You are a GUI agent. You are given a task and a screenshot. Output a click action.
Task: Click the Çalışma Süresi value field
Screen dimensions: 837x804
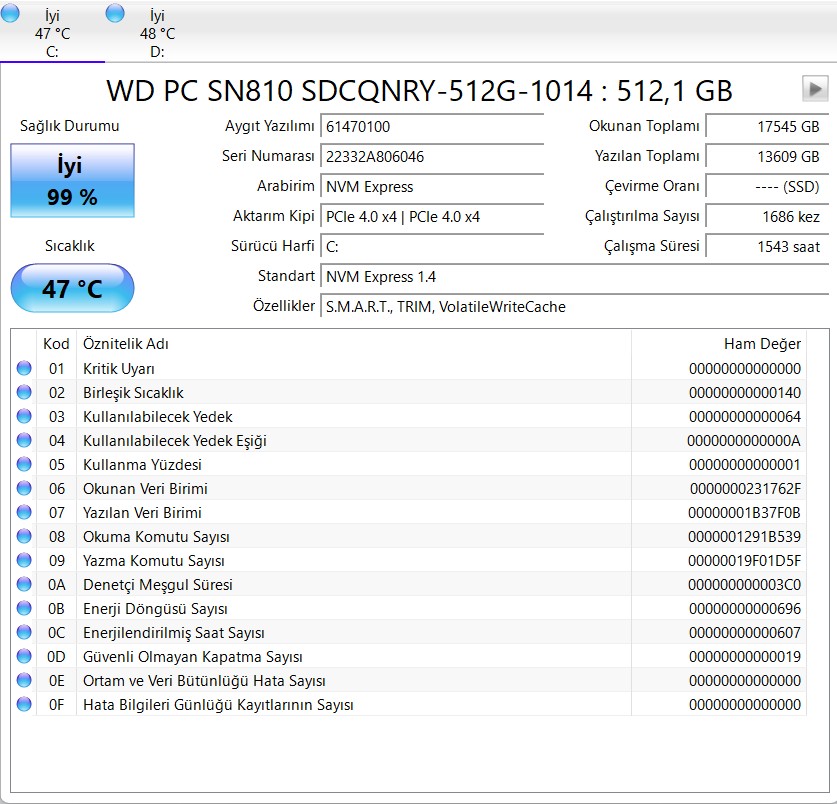tap(768, 247)
